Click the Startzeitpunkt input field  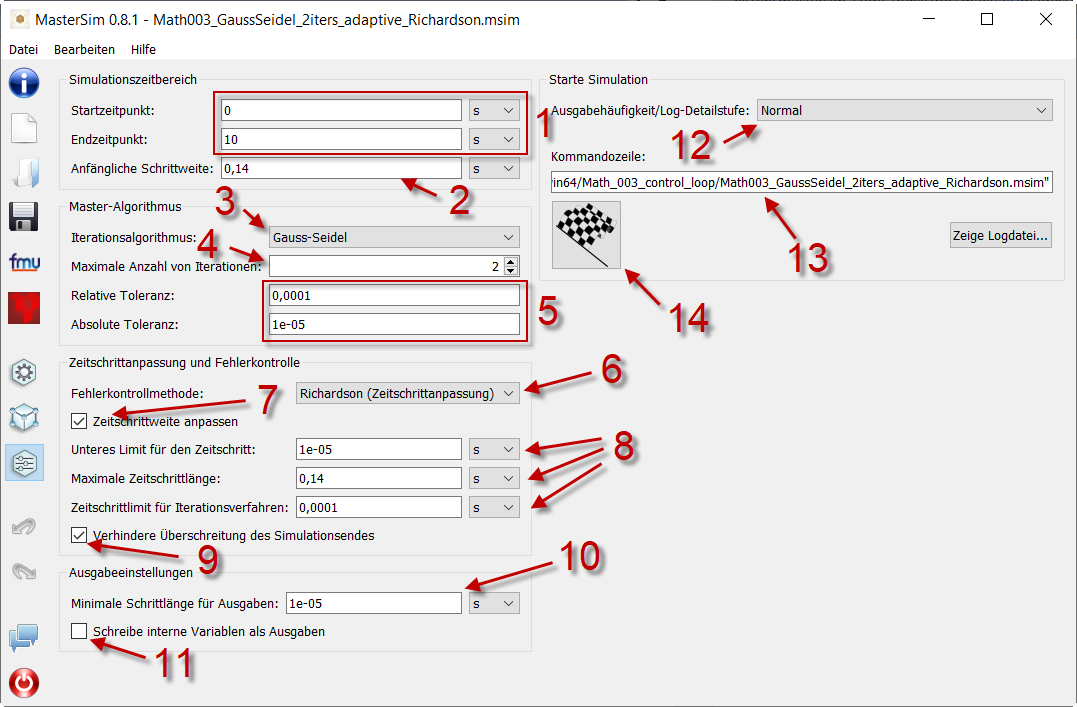[341, 111]
